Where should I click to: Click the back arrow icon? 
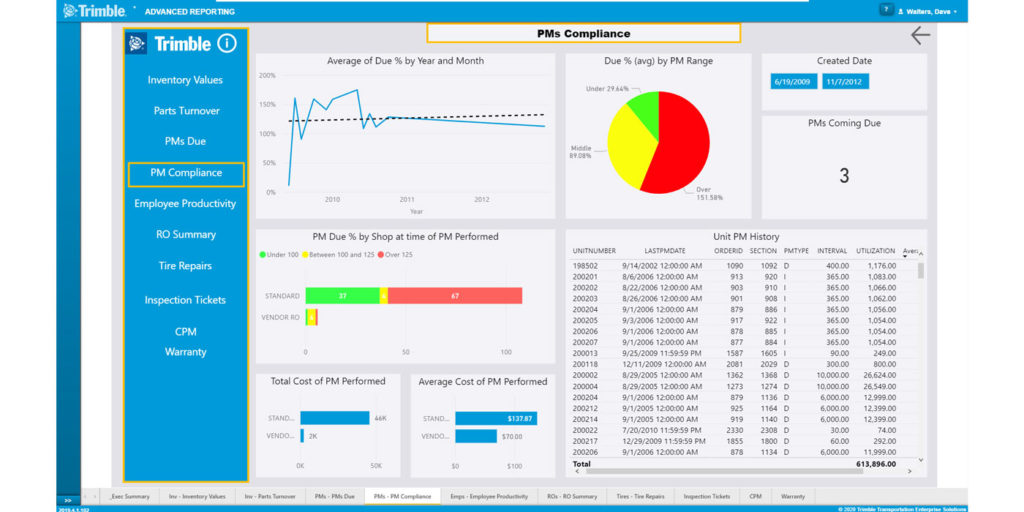pyautogui.click(x=920, y=36)
